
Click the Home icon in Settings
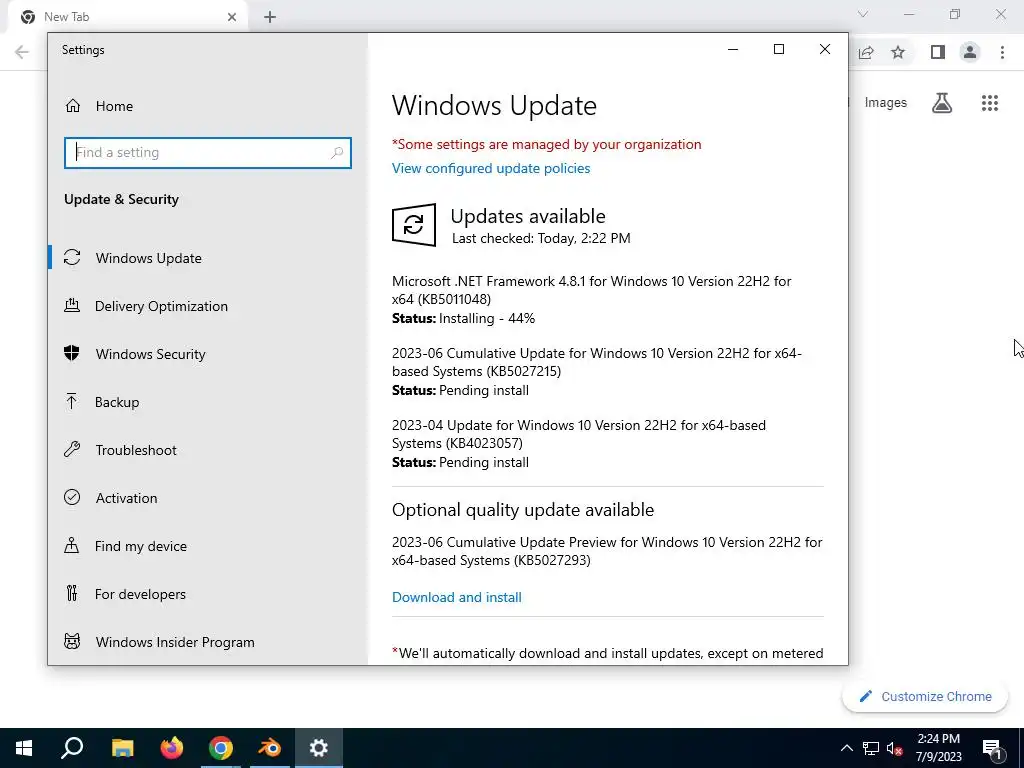72,106
